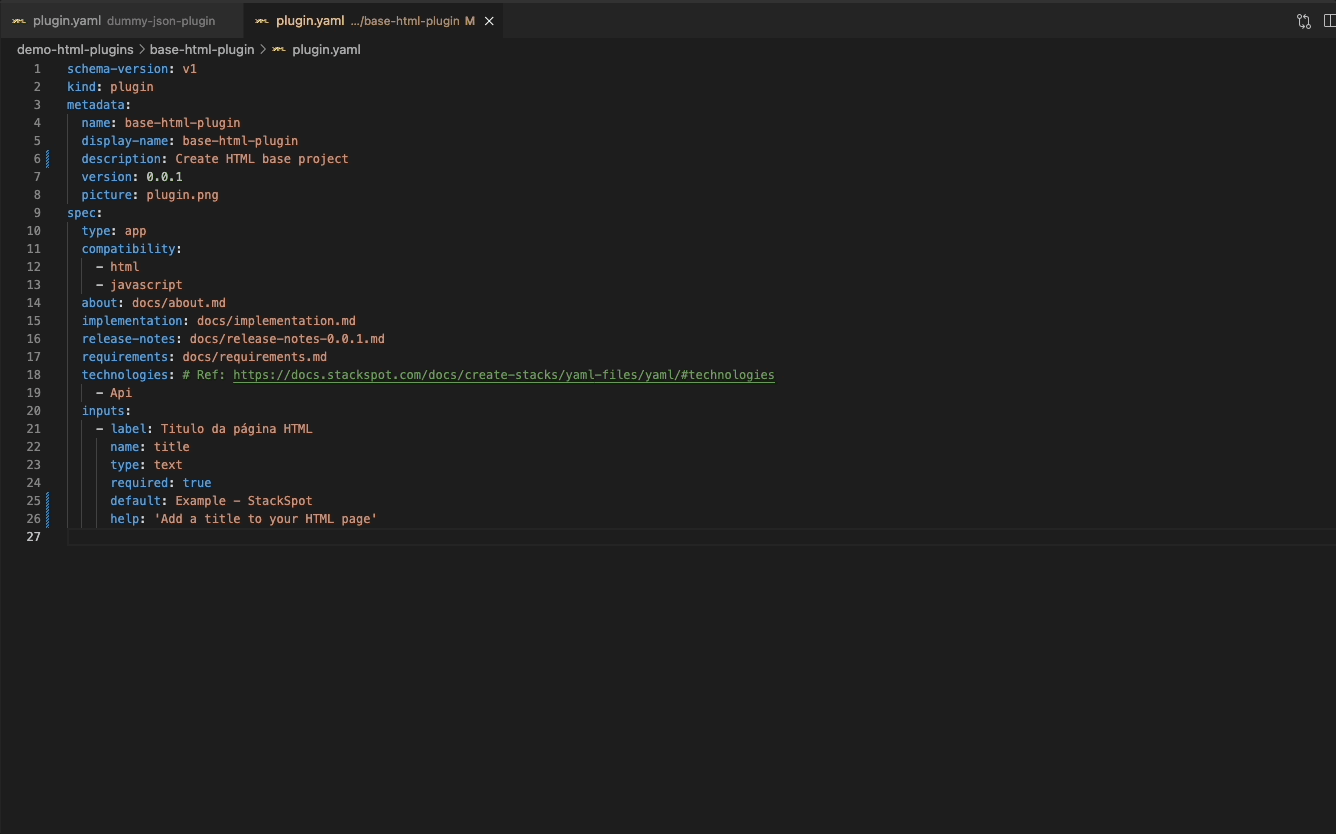Image resolution: width=1336 pixels, height=834 pixels.
Task: Expand the breadcrumb chevron after demo-html-plugins
Action: click(x=141, y=49)
